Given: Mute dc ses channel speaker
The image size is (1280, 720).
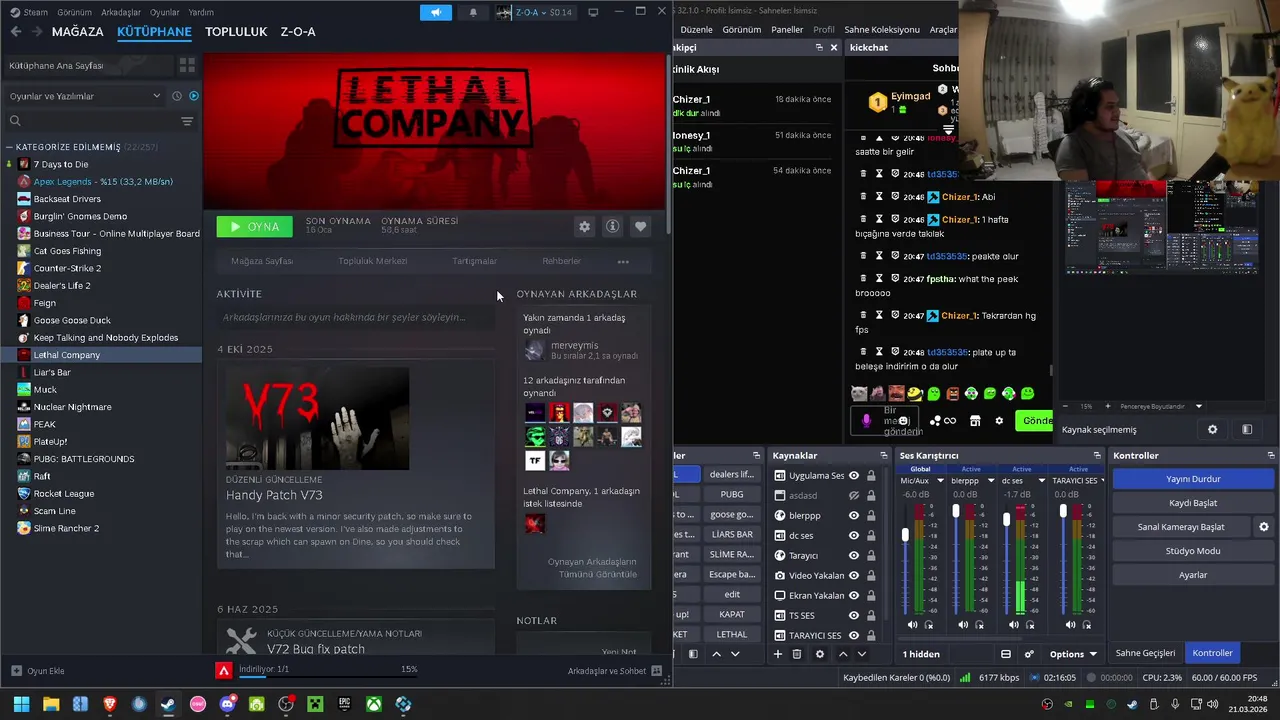Looking at the screenshot, I should [1013, 625].
